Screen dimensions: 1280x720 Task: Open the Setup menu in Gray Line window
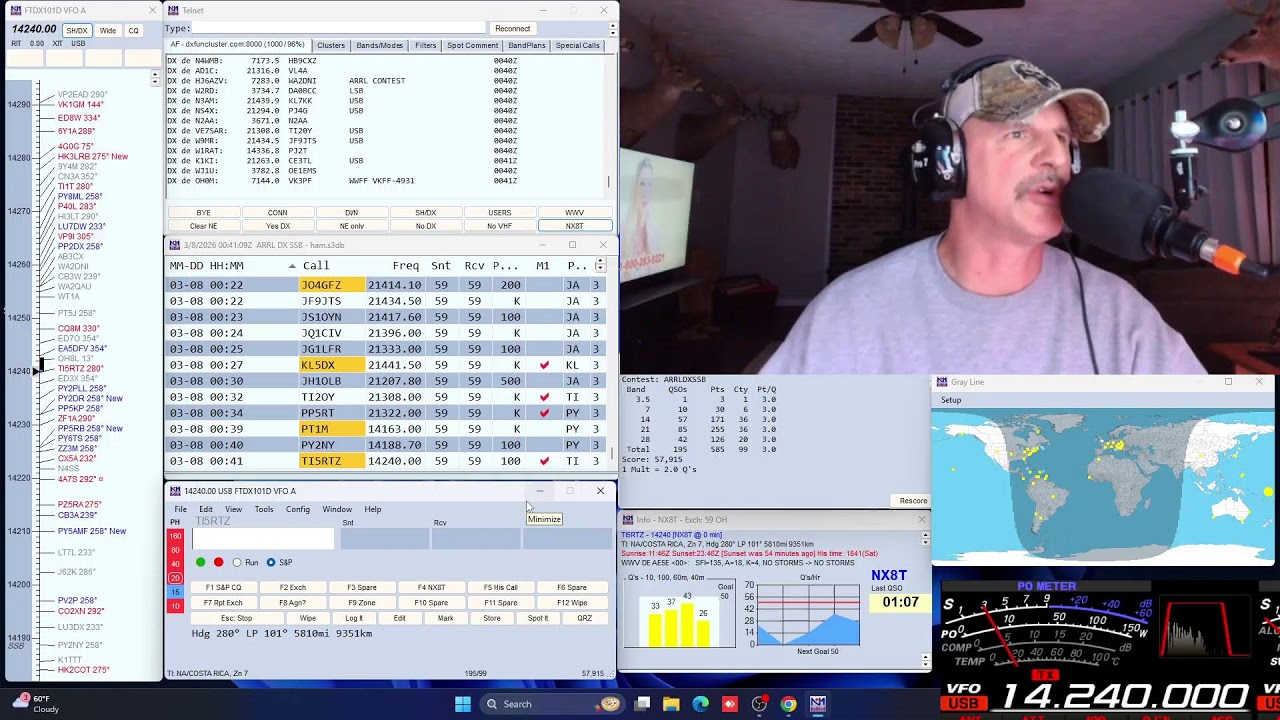coord(951,401)
